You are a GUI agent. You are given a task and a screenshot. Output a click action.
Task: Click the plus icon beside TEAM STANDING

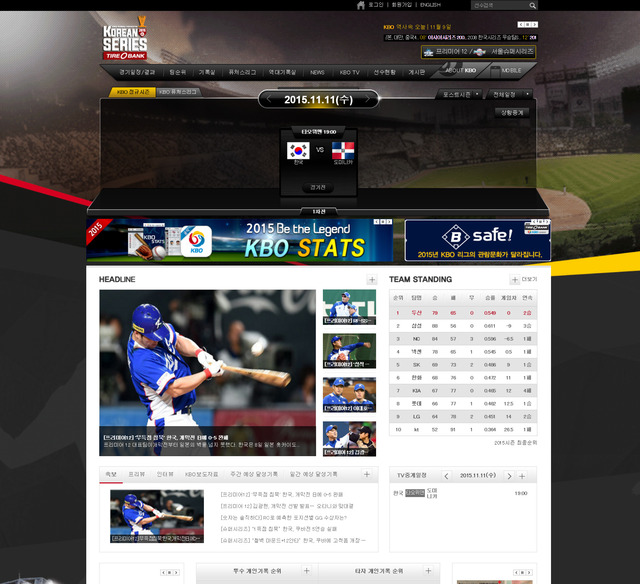[515, 280]
